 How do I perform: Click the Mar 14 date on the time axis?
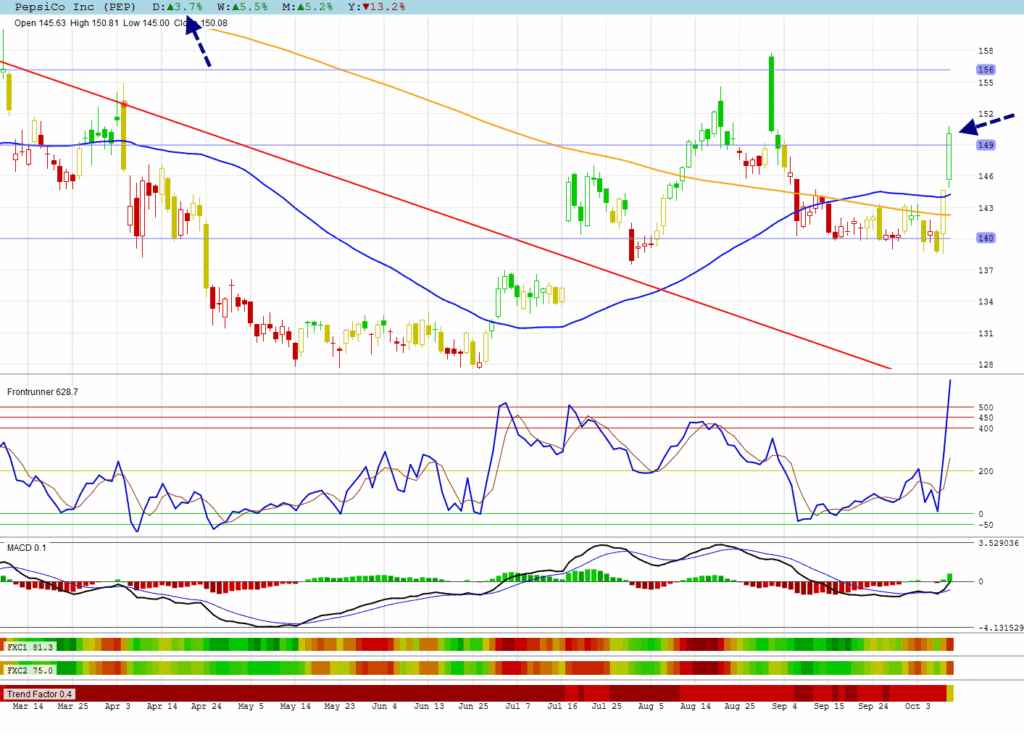(26, 707)
